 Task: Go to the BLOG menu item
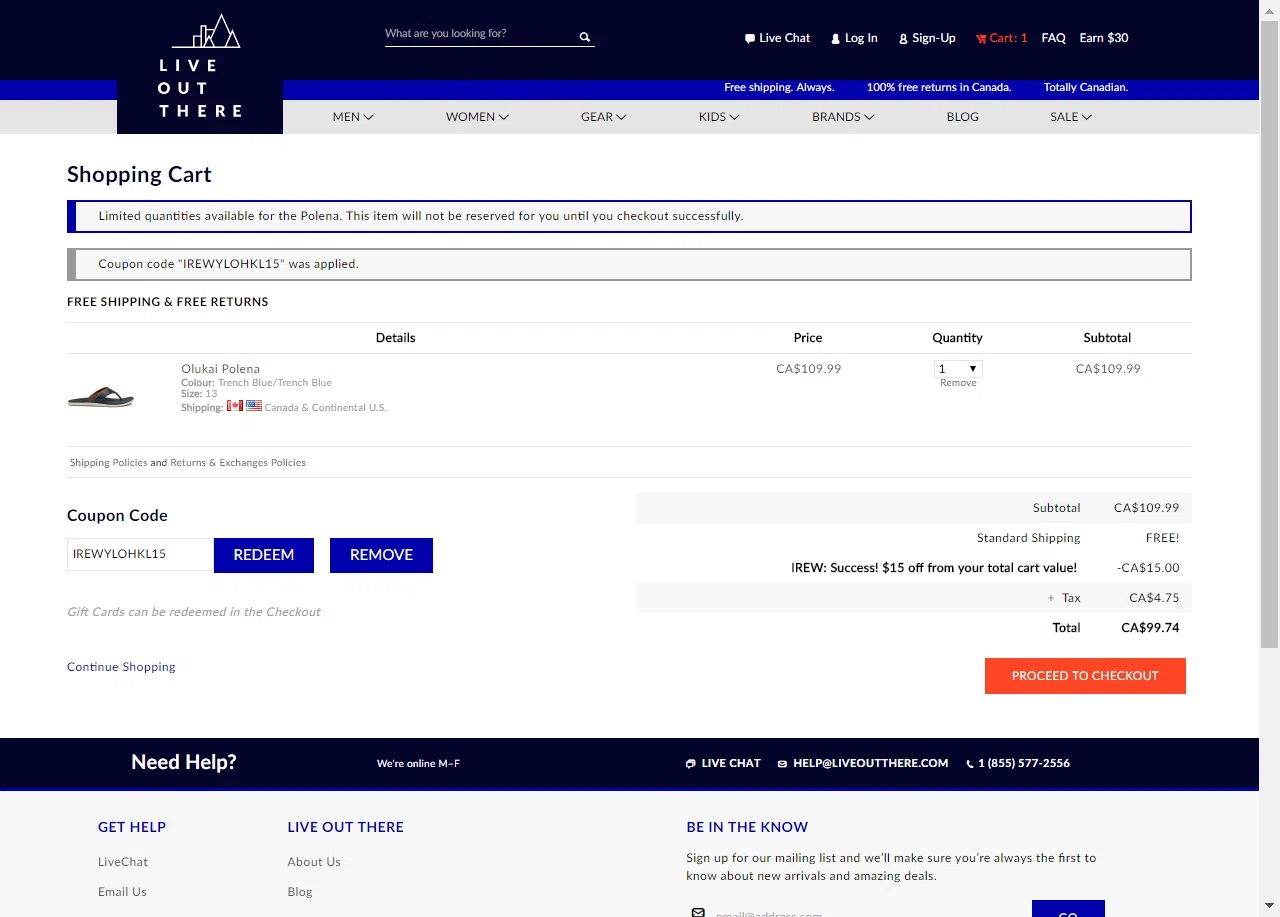[x=962, y=117]
